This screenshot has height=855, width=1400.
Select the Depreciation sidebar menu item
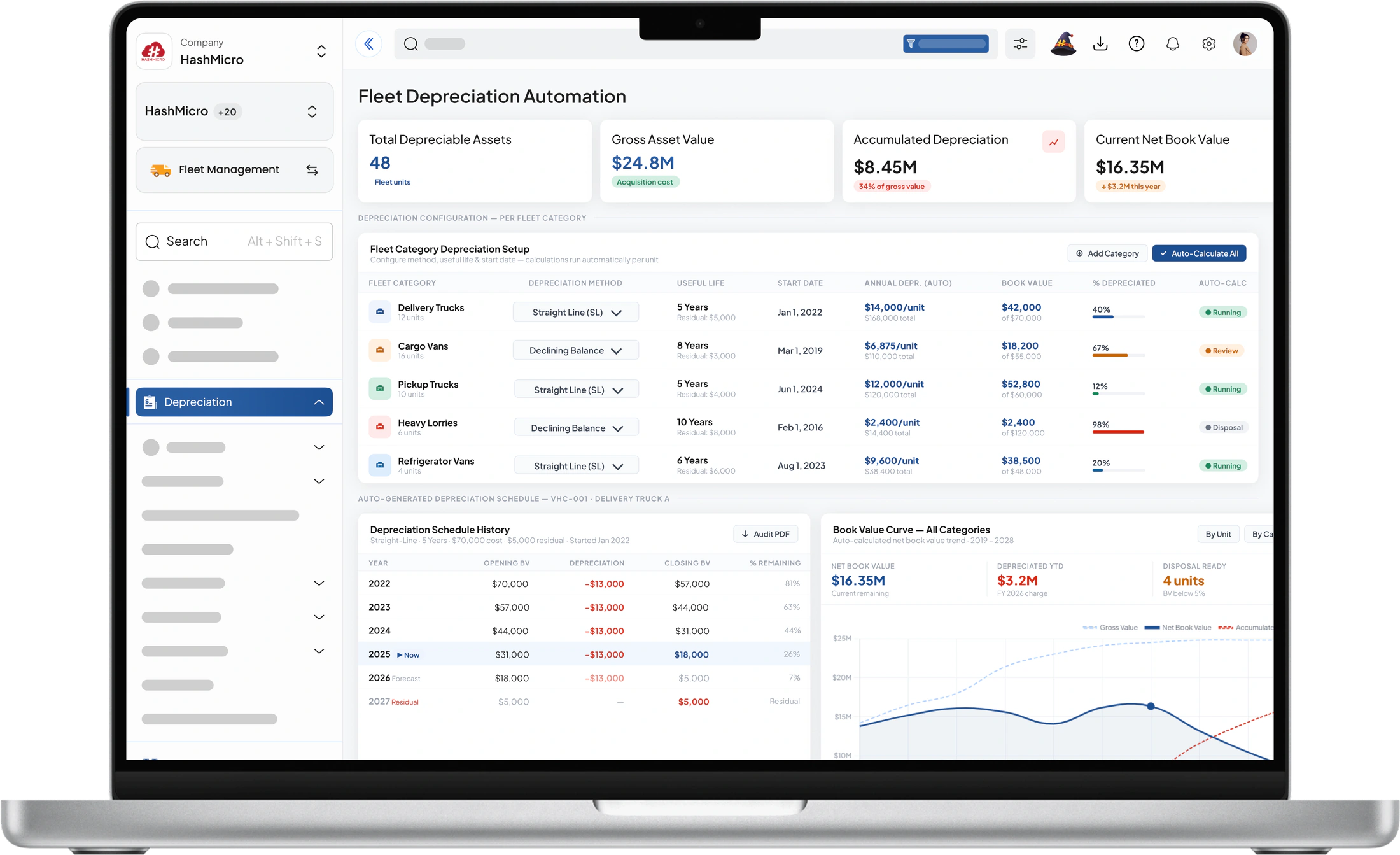pos(234,402)
